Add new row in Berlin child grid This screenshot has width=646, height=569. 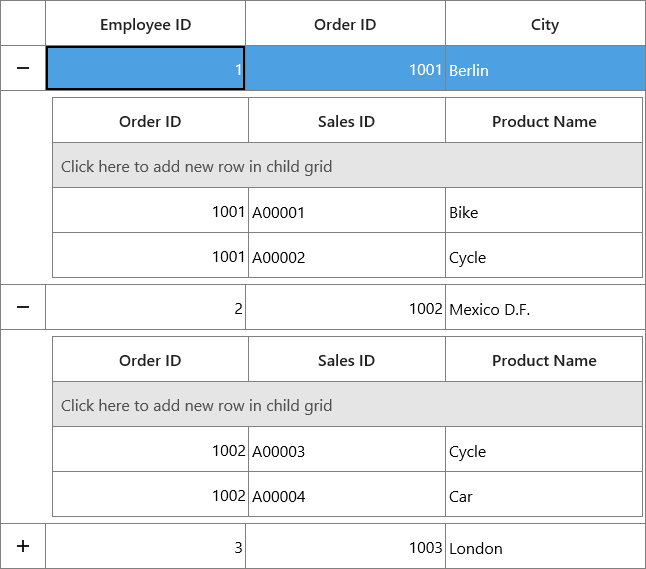(x=347, y=165)
